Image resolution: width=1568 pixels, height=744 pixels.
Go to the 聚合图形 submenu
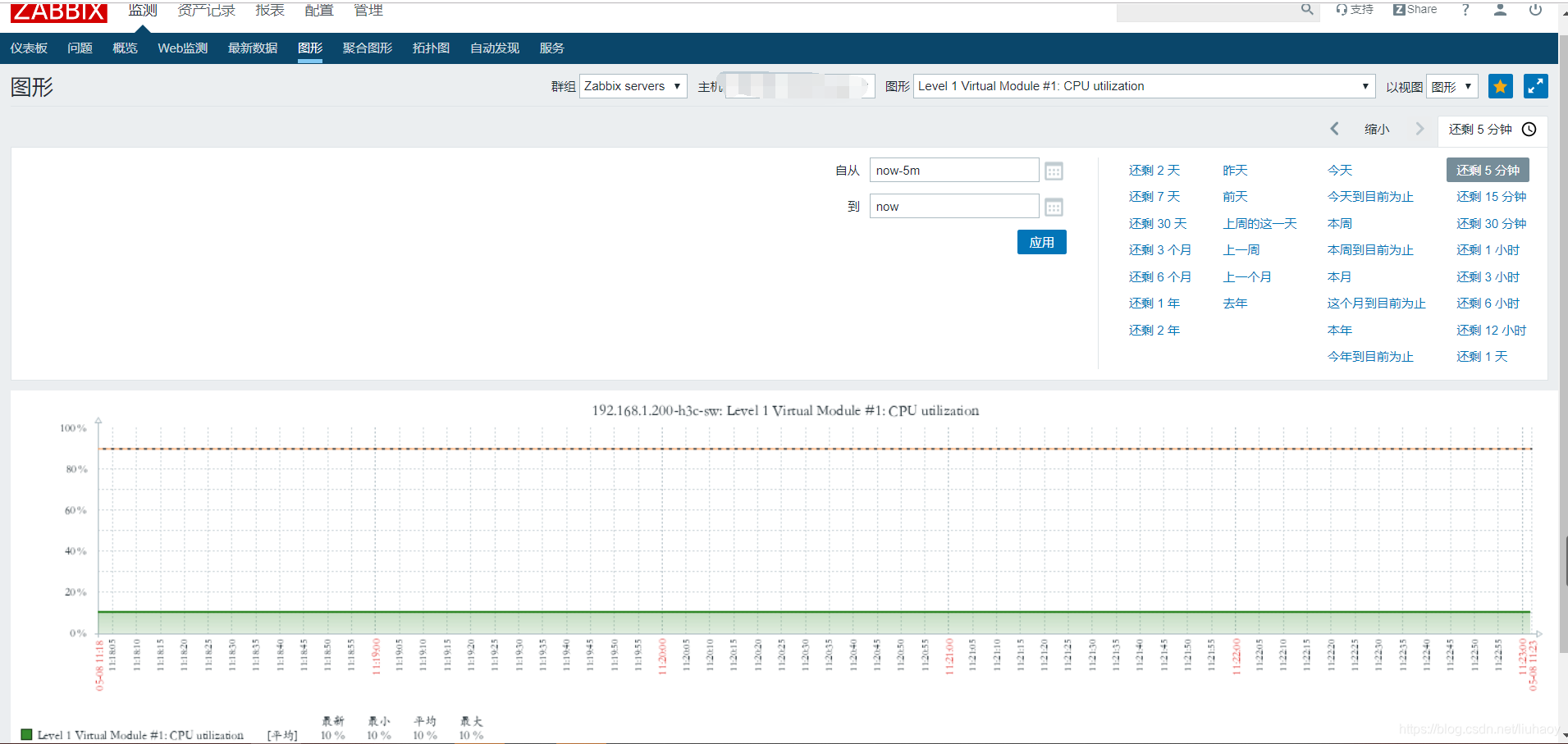(368, 48)
